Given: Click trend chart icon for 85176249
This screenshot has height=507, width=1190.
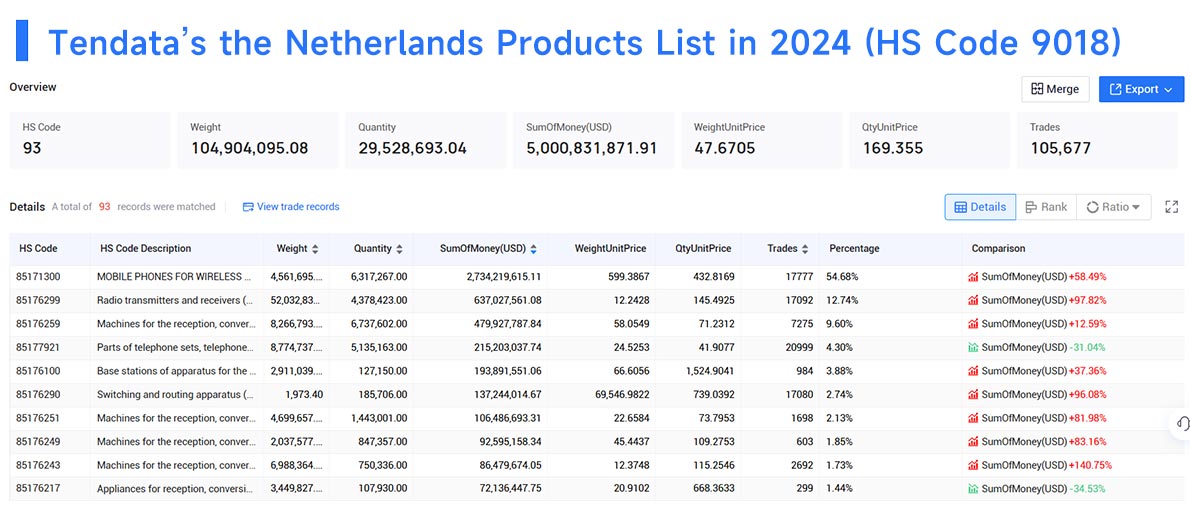Looking at the screenshot, I should [x=973, y=442].
